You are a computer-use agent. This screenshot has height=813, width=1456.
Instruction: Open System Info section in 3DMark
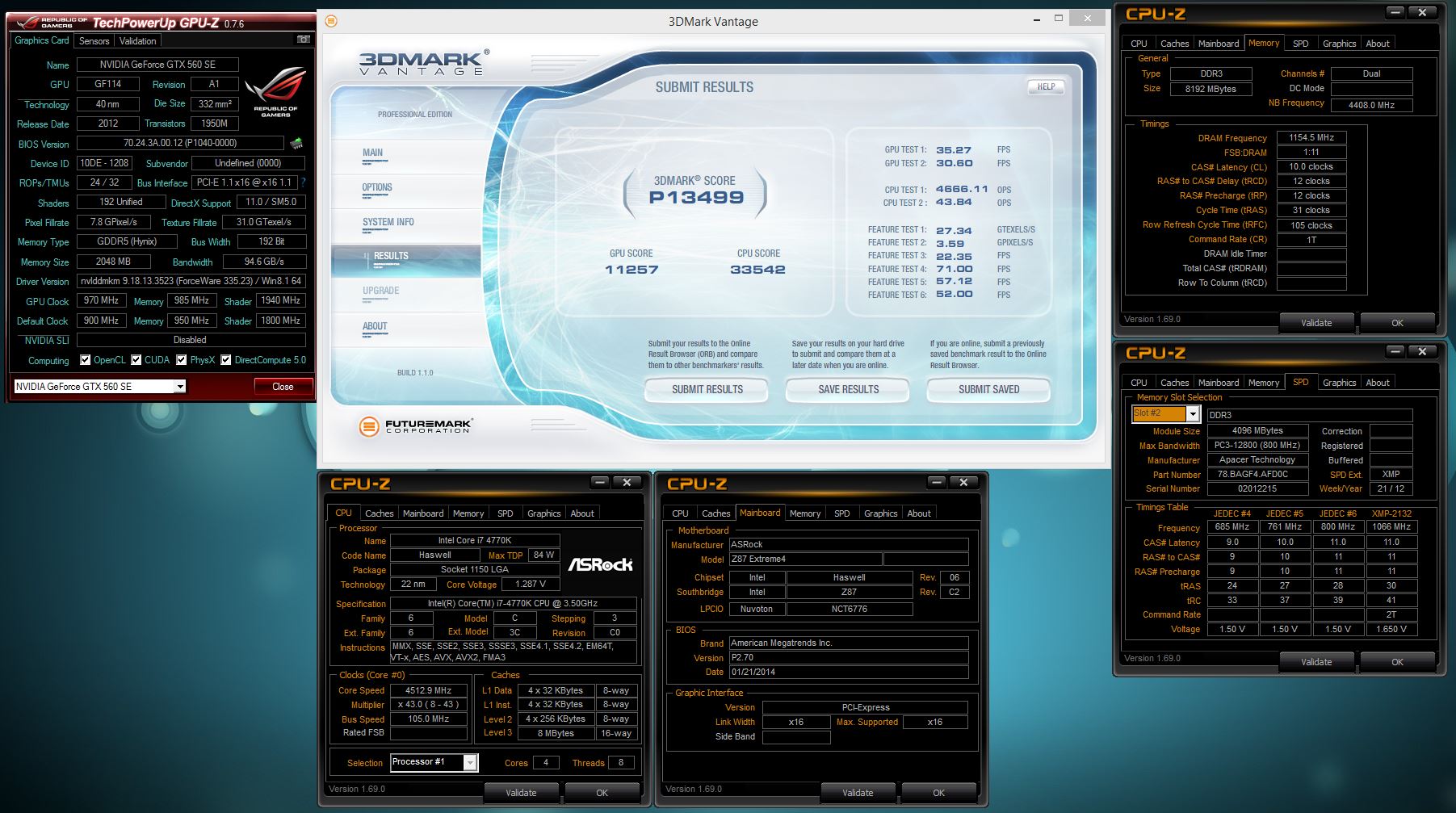[405, 226]
